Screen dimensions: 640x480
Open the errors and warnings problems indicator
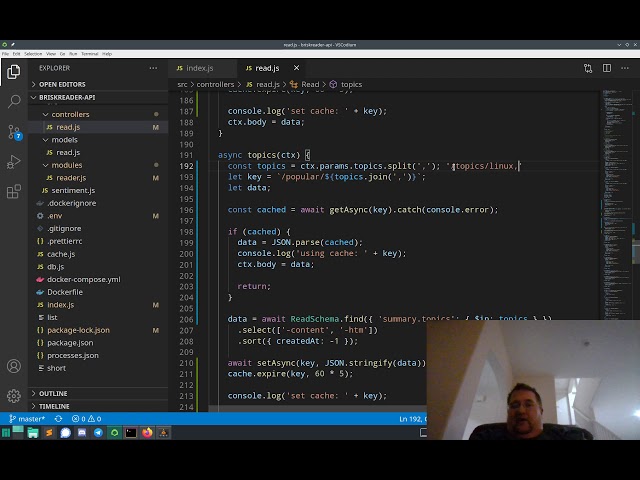[x=86, y=419]
